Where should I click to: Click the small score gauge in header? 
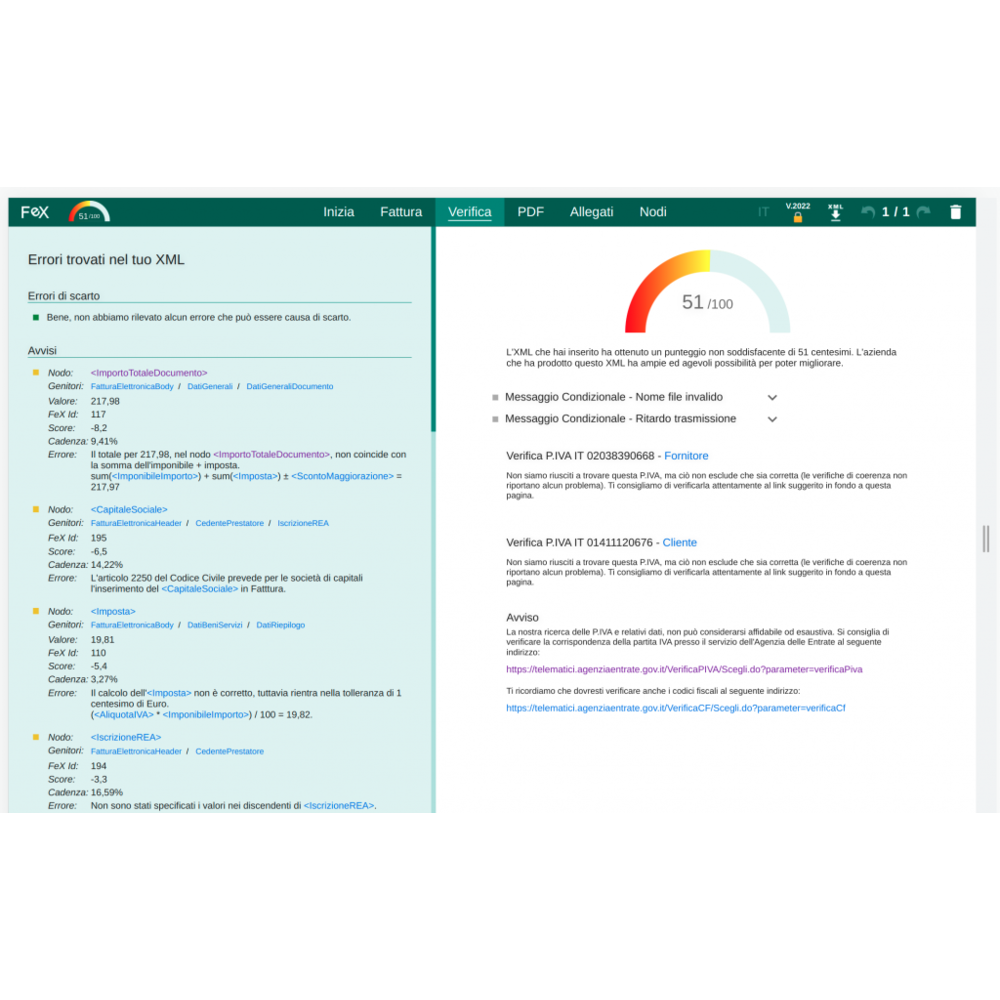(89, 212)
